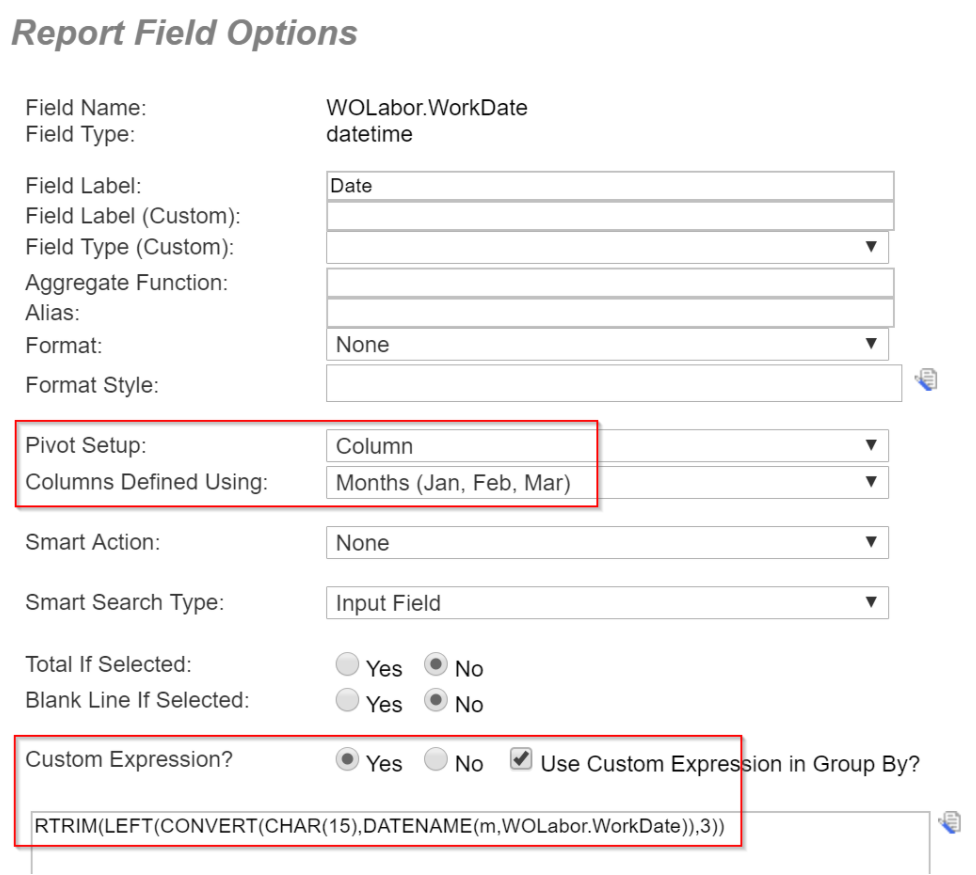Open the Field Type (Custom) dropdown
This screenshot has width=976, height=875.
[607, 247]
